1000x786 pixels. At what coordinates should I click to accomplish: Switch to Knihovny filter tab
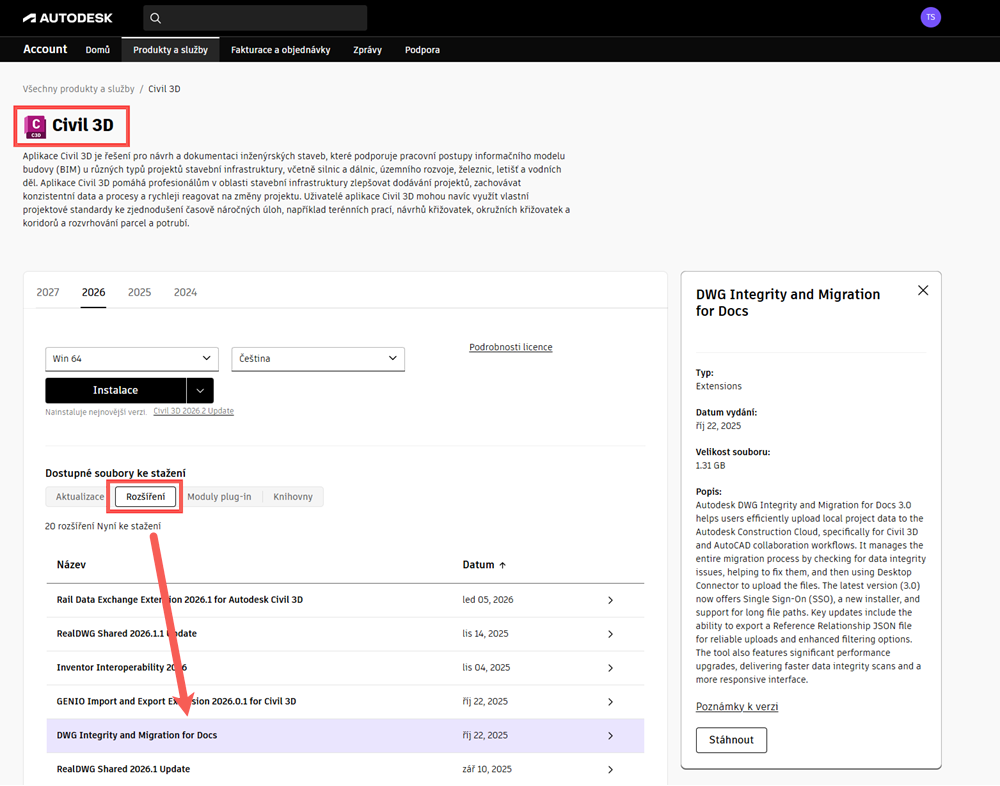tap(293, 497)
